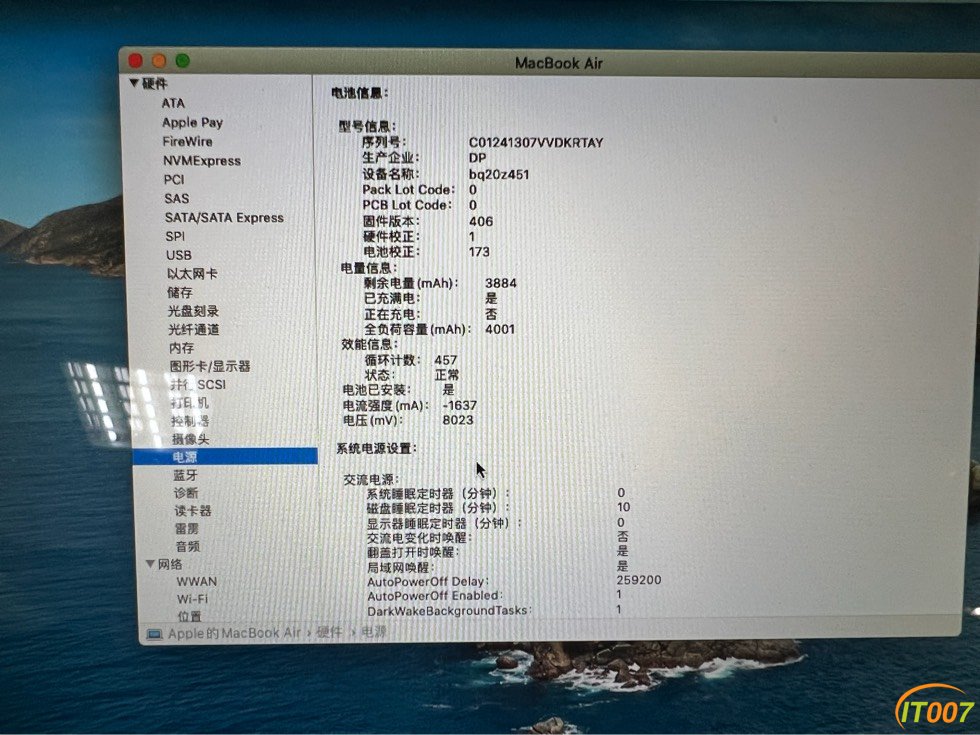Select 光盘刻录 disc burning item

tap(193, 311)
